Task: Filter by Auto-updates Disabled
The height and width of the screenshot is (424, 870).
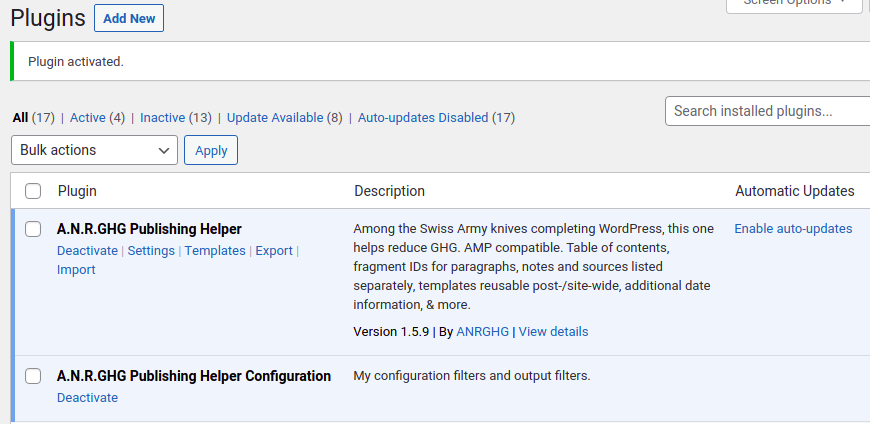Action: (x=423, y=118)
